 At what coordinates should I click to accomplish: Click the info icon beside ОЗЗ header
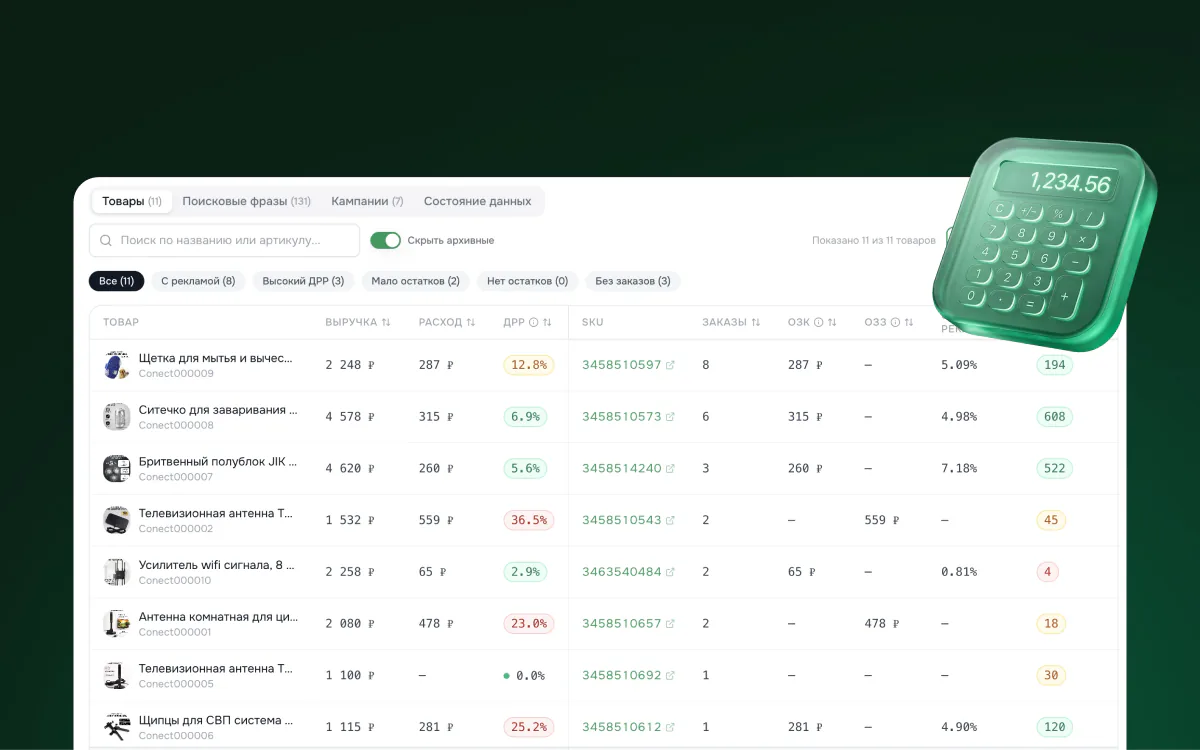[x=895, y=322]
